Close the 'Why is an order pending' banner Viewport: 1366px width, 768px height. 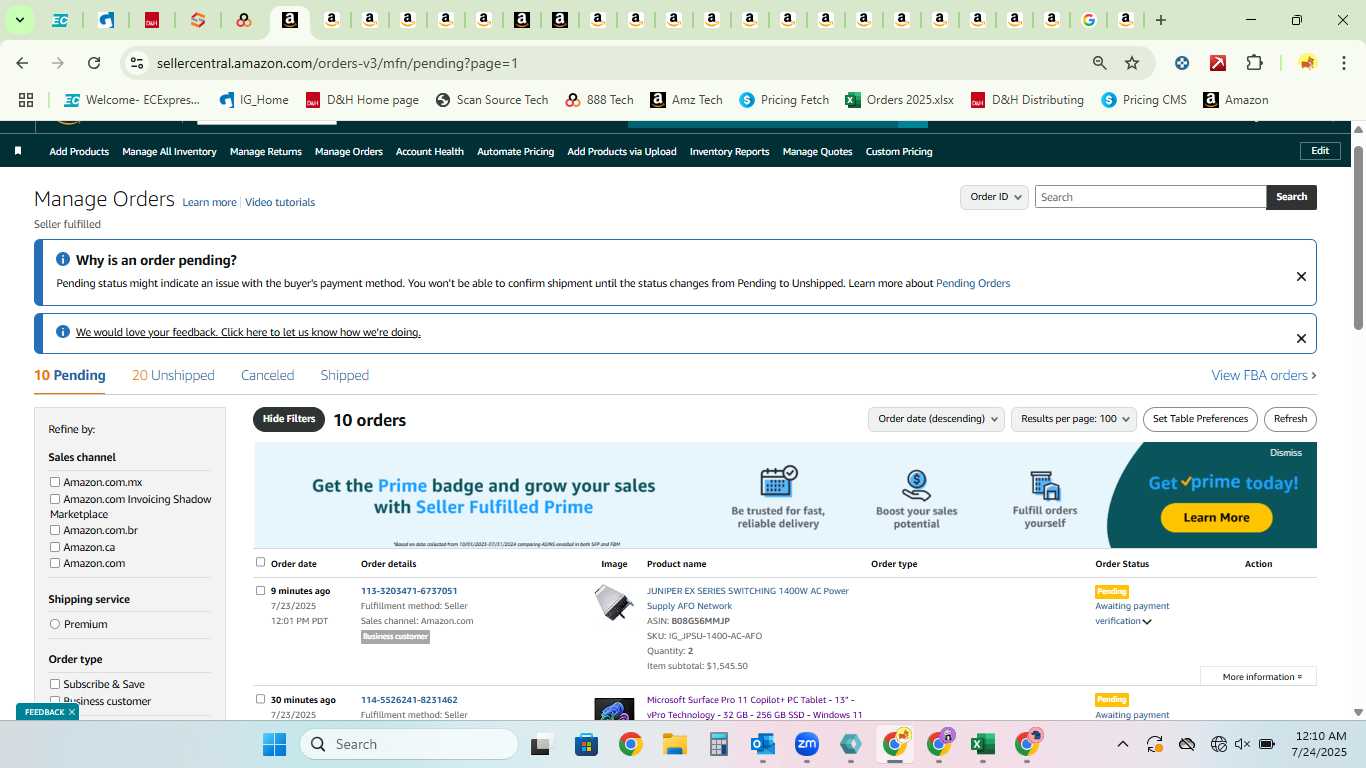1301,277
